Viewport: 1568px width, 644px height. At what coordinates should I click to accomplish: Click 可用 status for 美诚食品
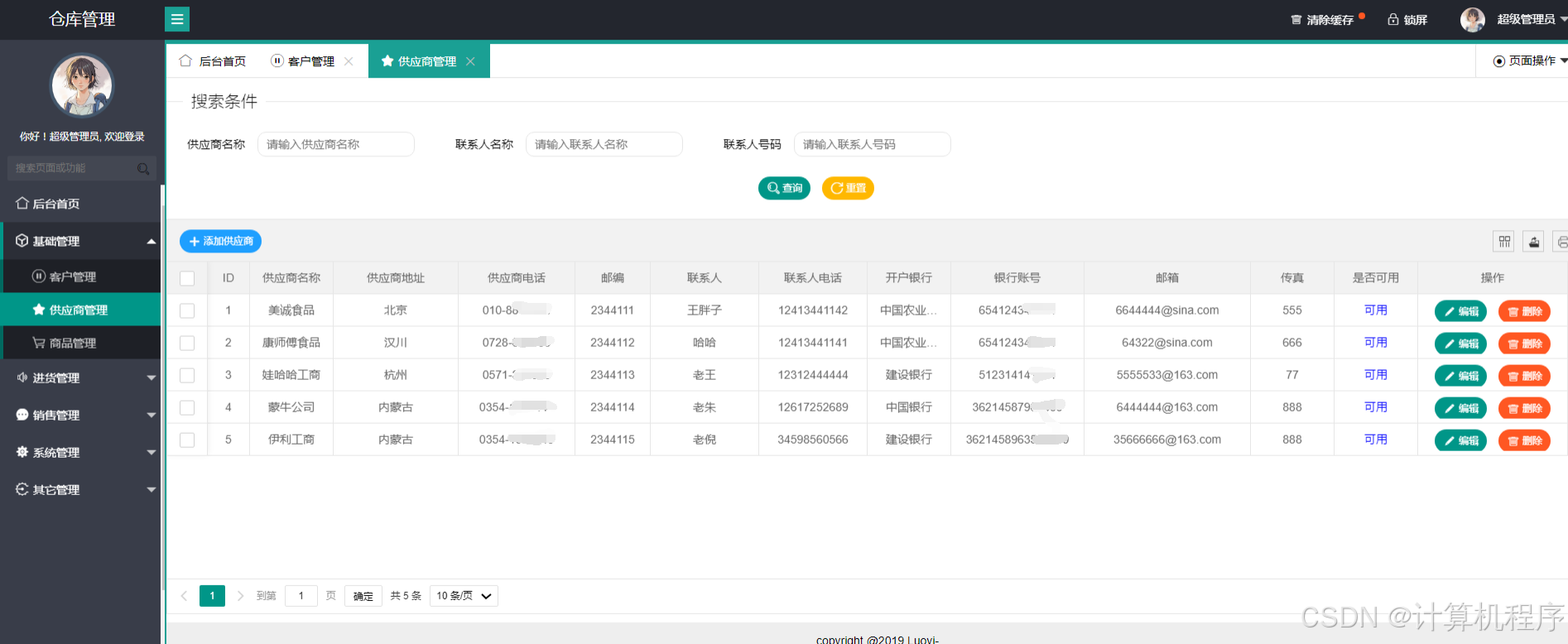[1375, 310]
